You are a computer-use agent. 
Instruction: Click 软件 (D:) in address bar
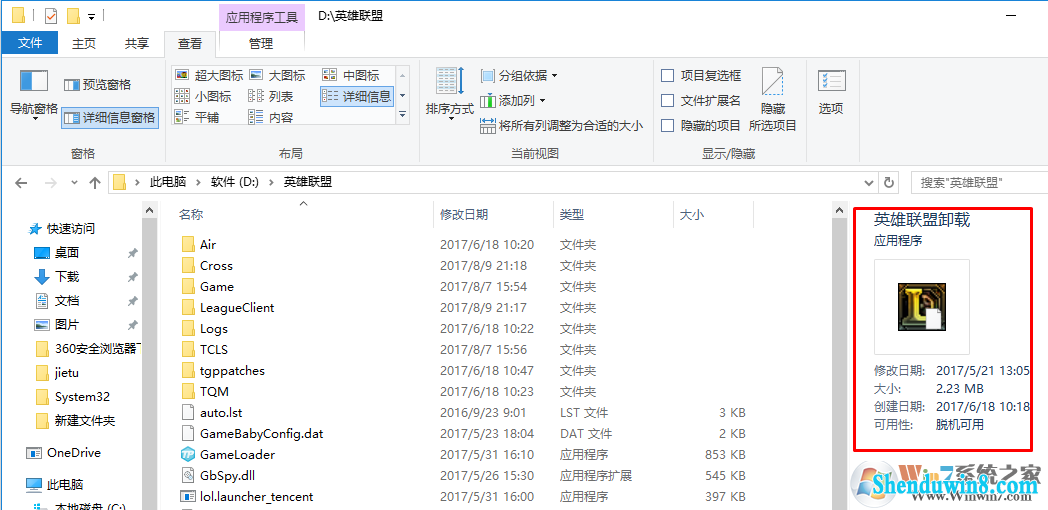235,182
